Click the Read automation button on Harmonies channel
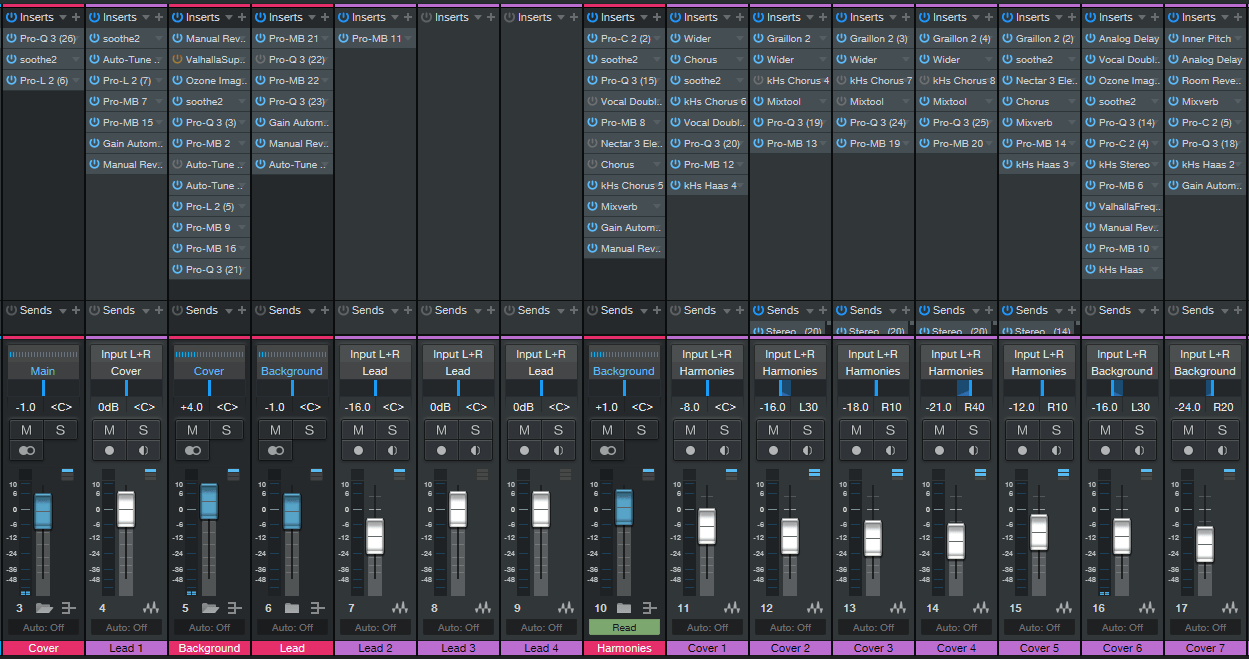 [624, 627]
